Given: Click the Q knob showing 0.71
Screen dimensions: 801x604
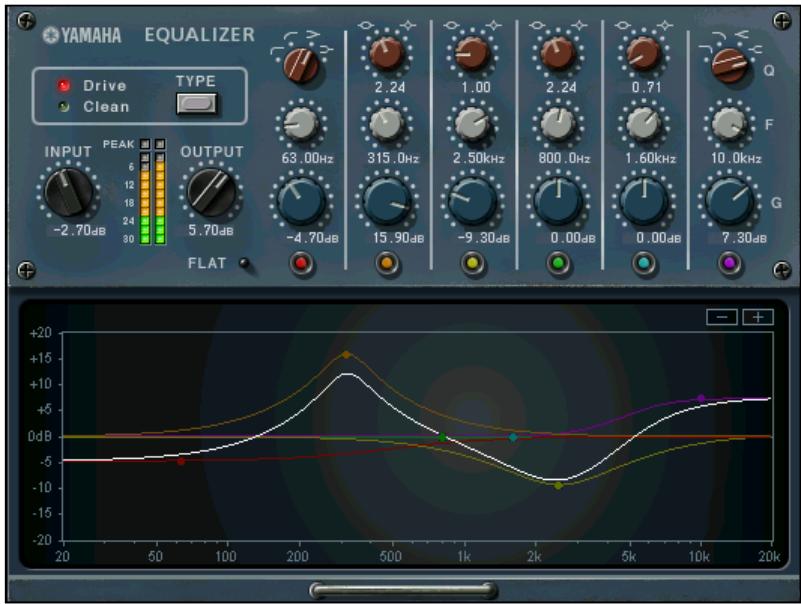Looking at the screenshot, I should (644, 54).
